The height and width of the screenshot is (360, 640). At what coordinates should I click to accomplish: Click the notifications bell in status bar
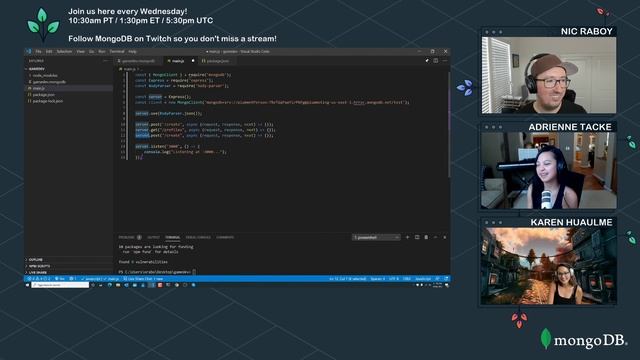point(446,279)
